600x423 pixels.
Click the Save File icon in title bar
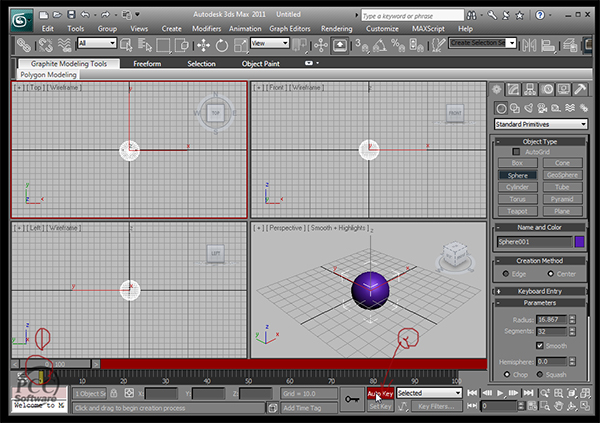pos(71,15)
